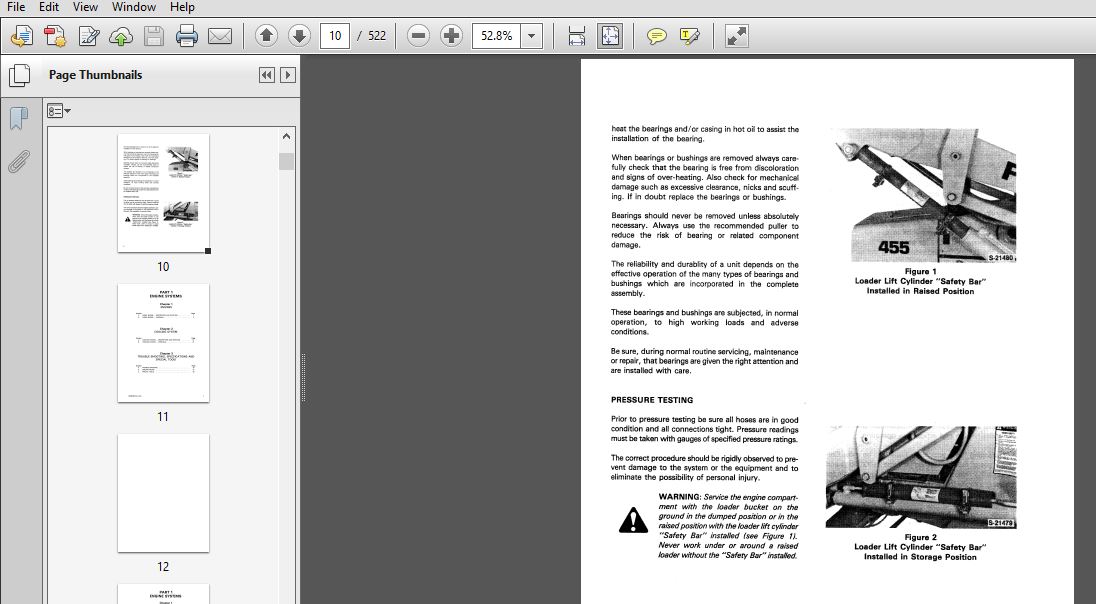Click the Create PDF icon
The image size is (1096, 604).
55,36
